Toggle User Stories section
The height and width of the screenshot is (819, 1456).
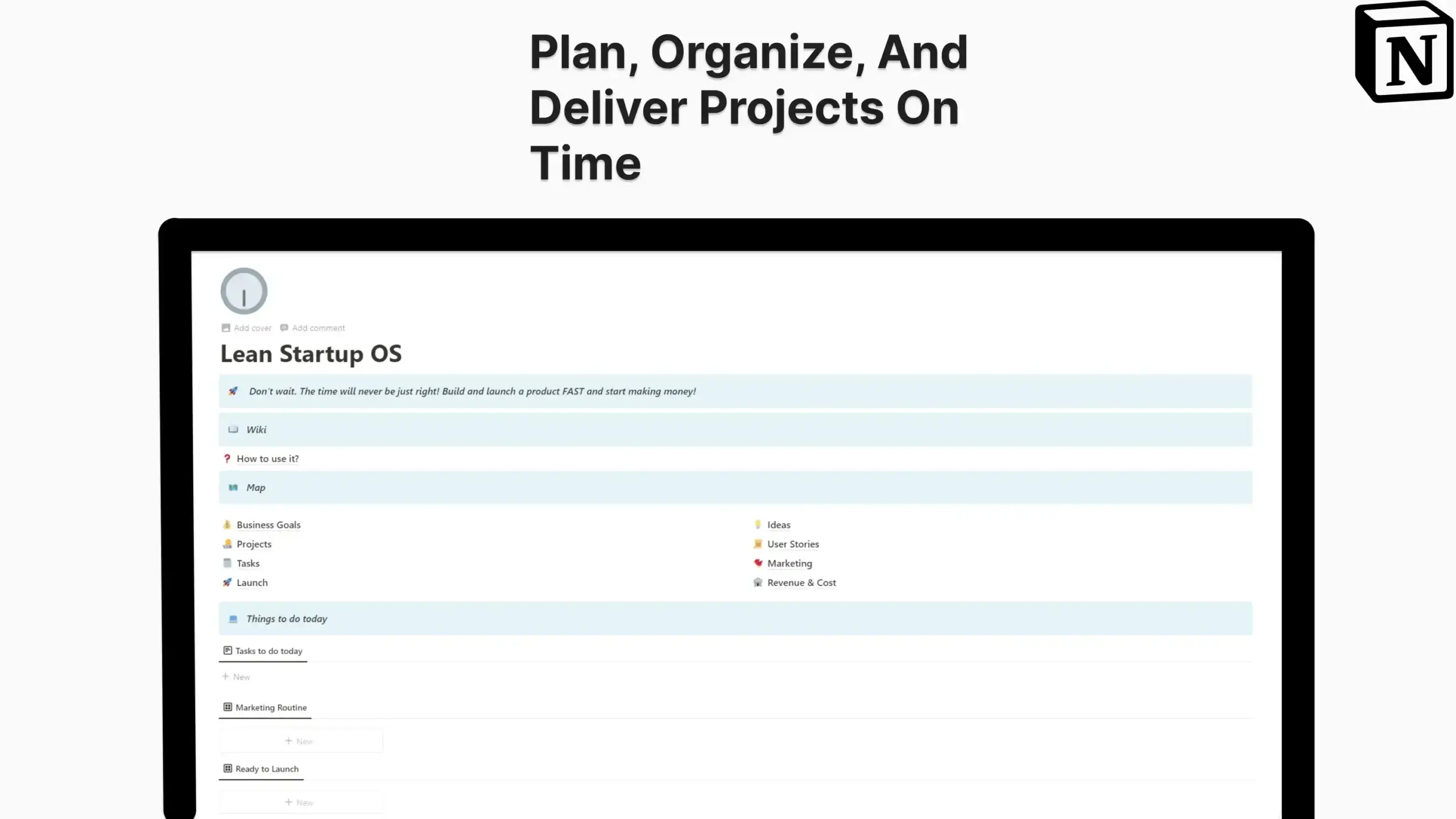coord(793,544)
